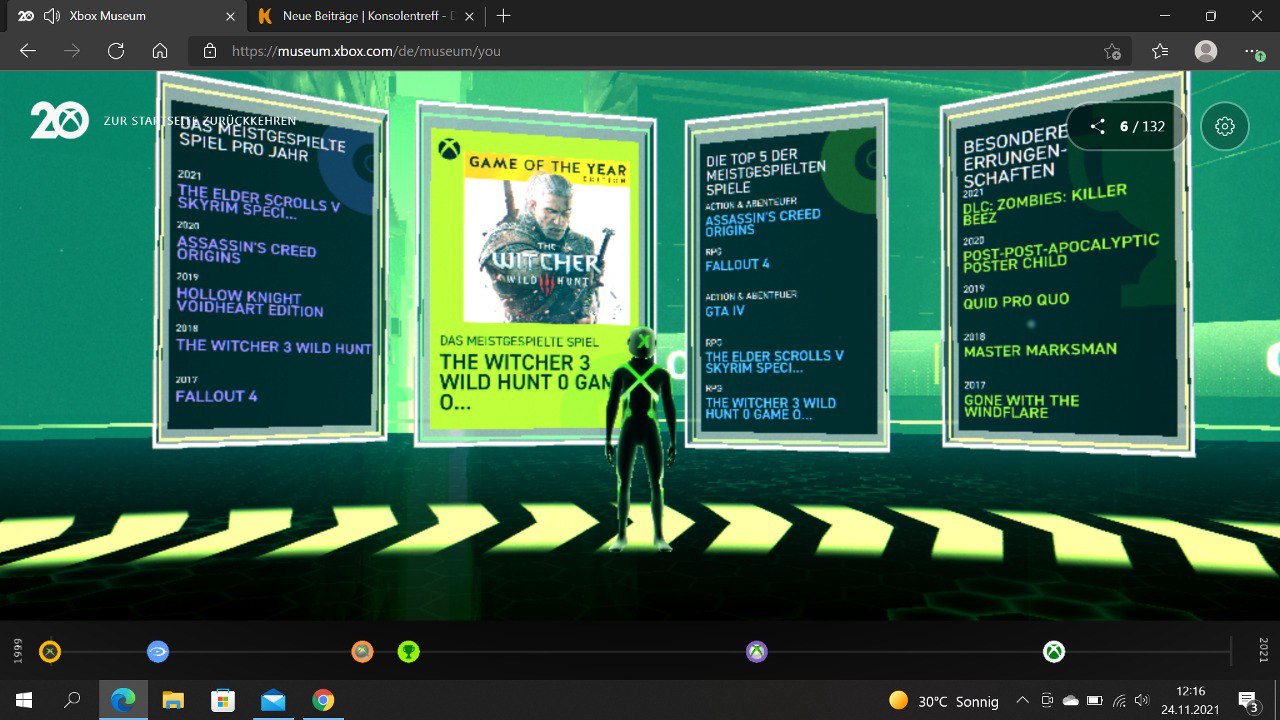
Task: Select 'Quid Pro Quo' achievement
Action: point(1016,300)
